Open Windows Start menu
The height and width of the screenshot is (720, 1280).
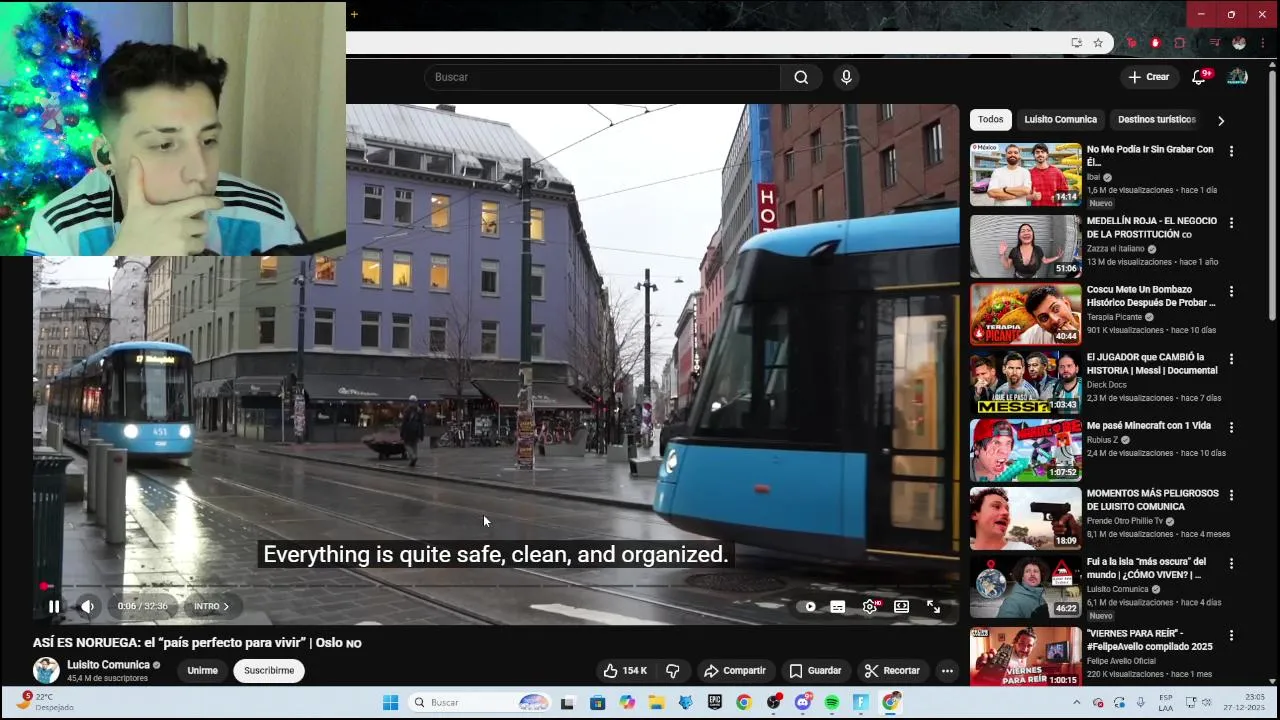pyautogui.click(x=390, y=703)
